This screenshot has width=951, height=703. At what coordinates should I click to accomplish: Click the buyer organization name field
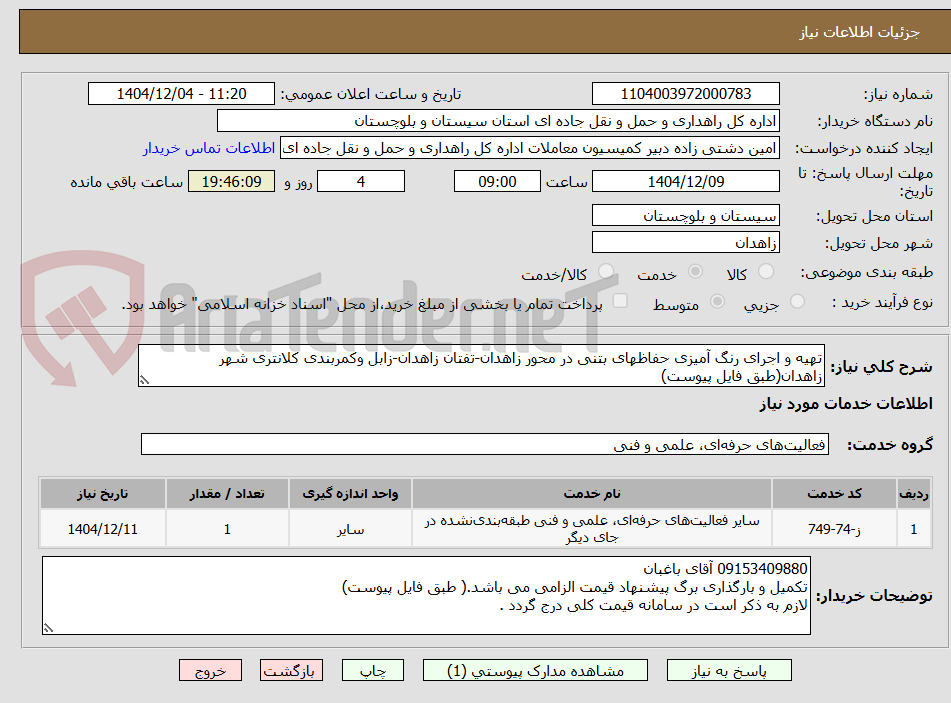point(498,121)
